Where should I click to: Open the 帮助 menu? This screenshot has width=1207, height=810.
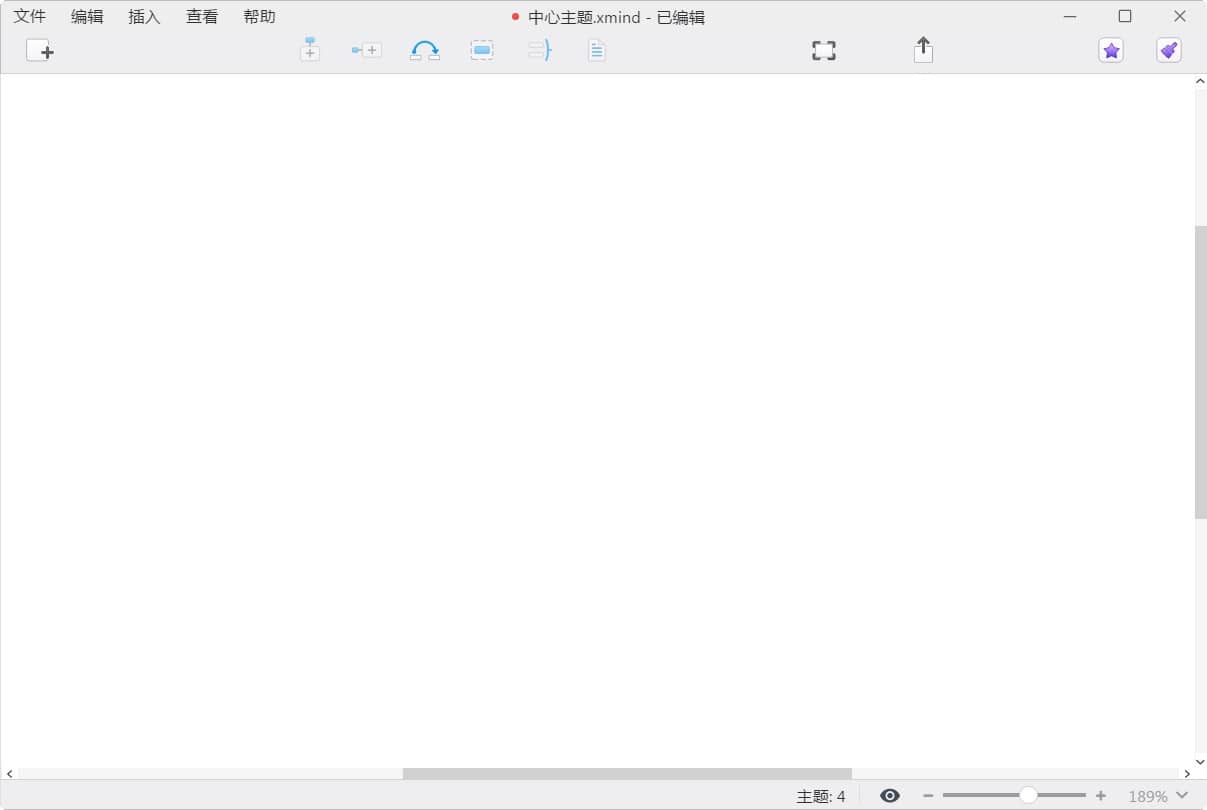tap(260, 17)
